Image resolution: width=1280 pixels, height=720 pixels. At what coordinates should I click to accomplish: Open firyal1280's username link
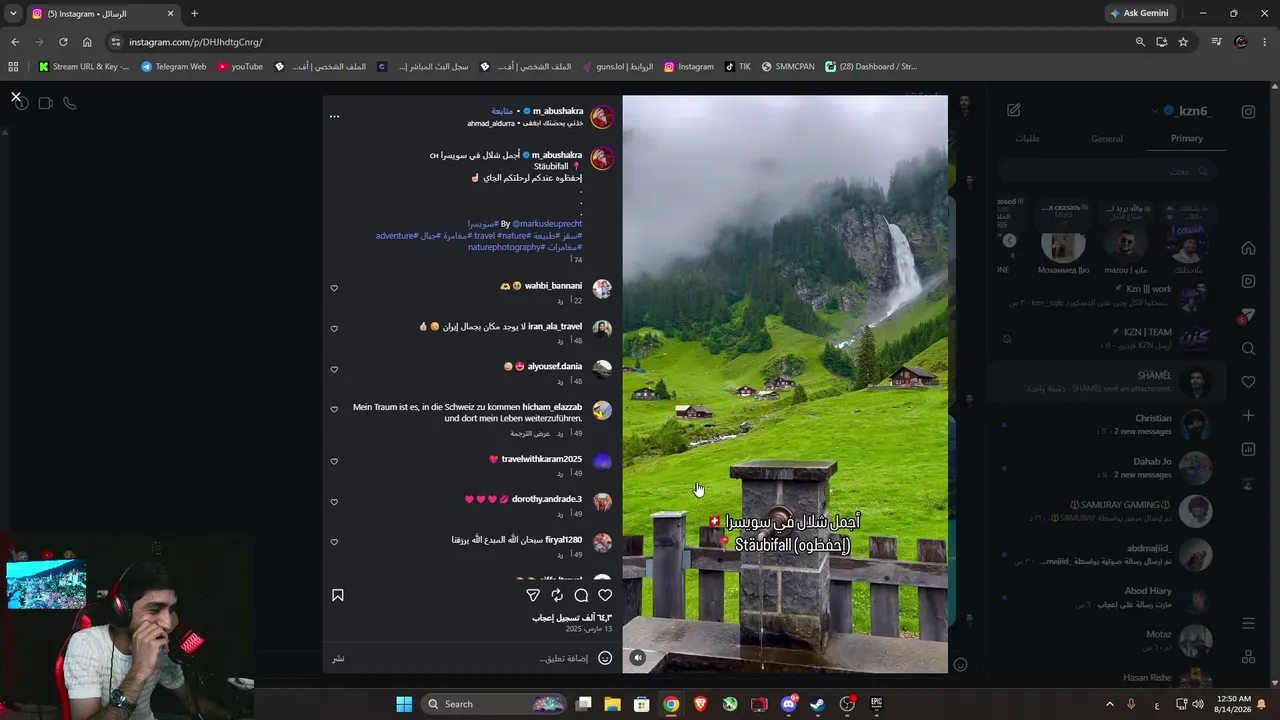563,540
